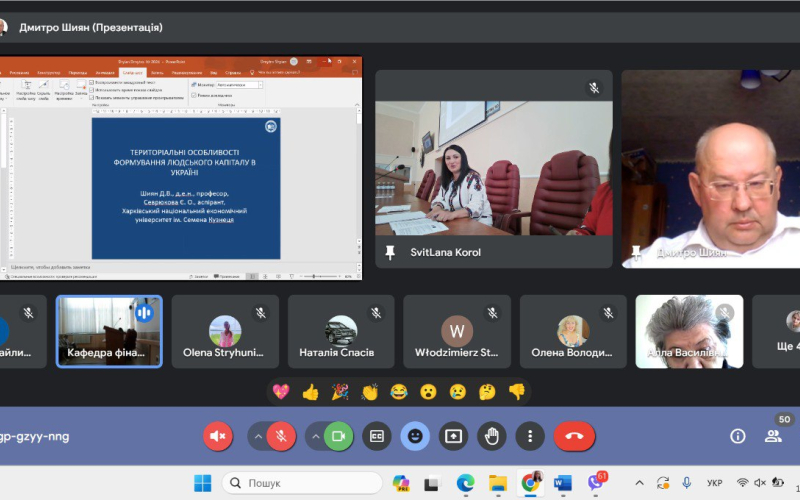Screen dimensions: 800x500
Task: Show the people participants panel
Action: click(x=773, y=436)
